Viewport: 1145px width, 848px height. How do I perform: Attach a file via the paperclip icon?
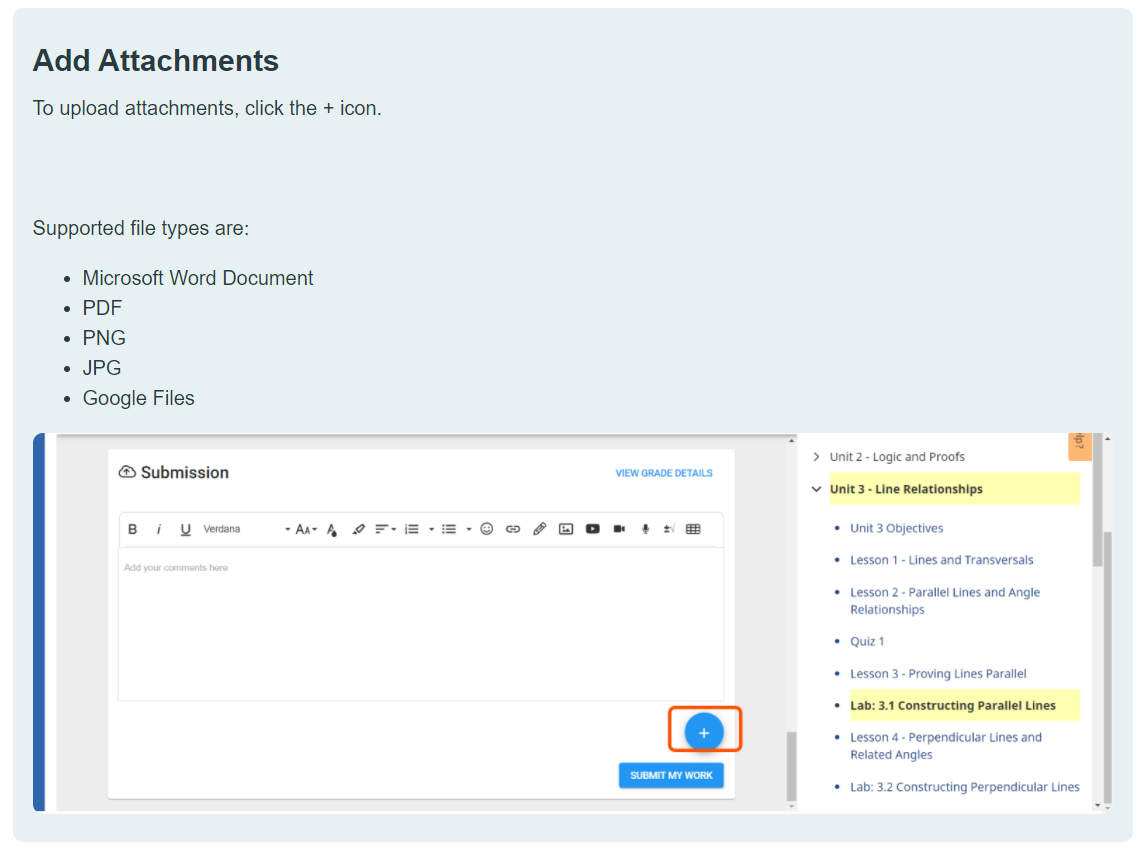click(x=539, y=528)
